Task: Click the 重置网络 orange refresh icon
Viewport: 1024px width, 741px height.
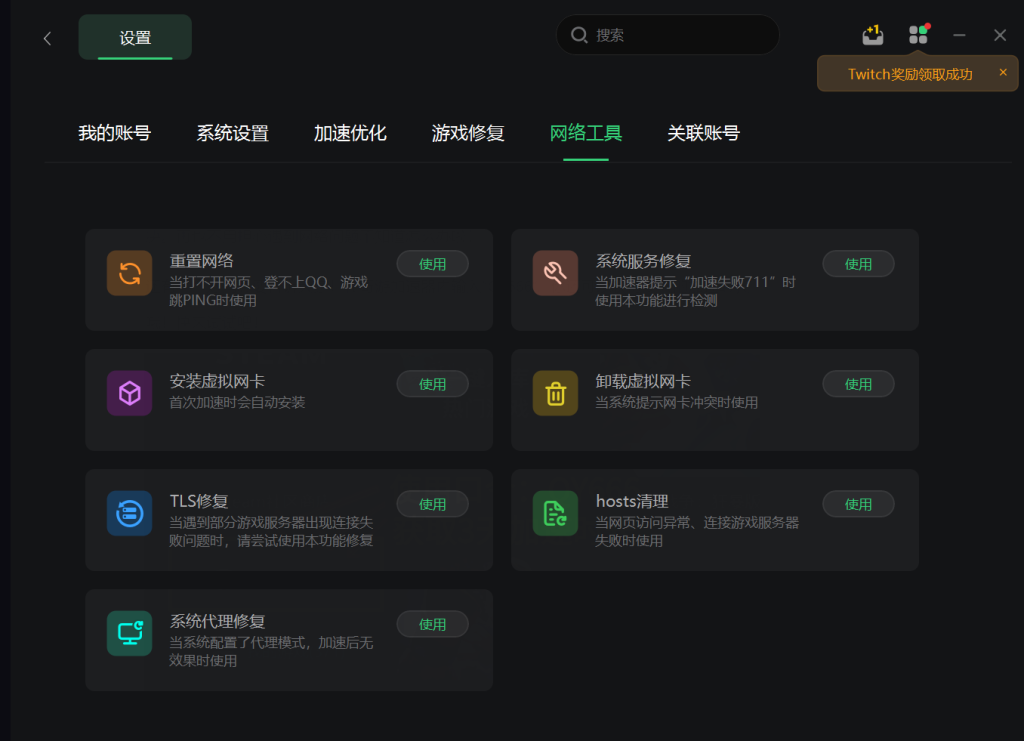Action: 129,273
